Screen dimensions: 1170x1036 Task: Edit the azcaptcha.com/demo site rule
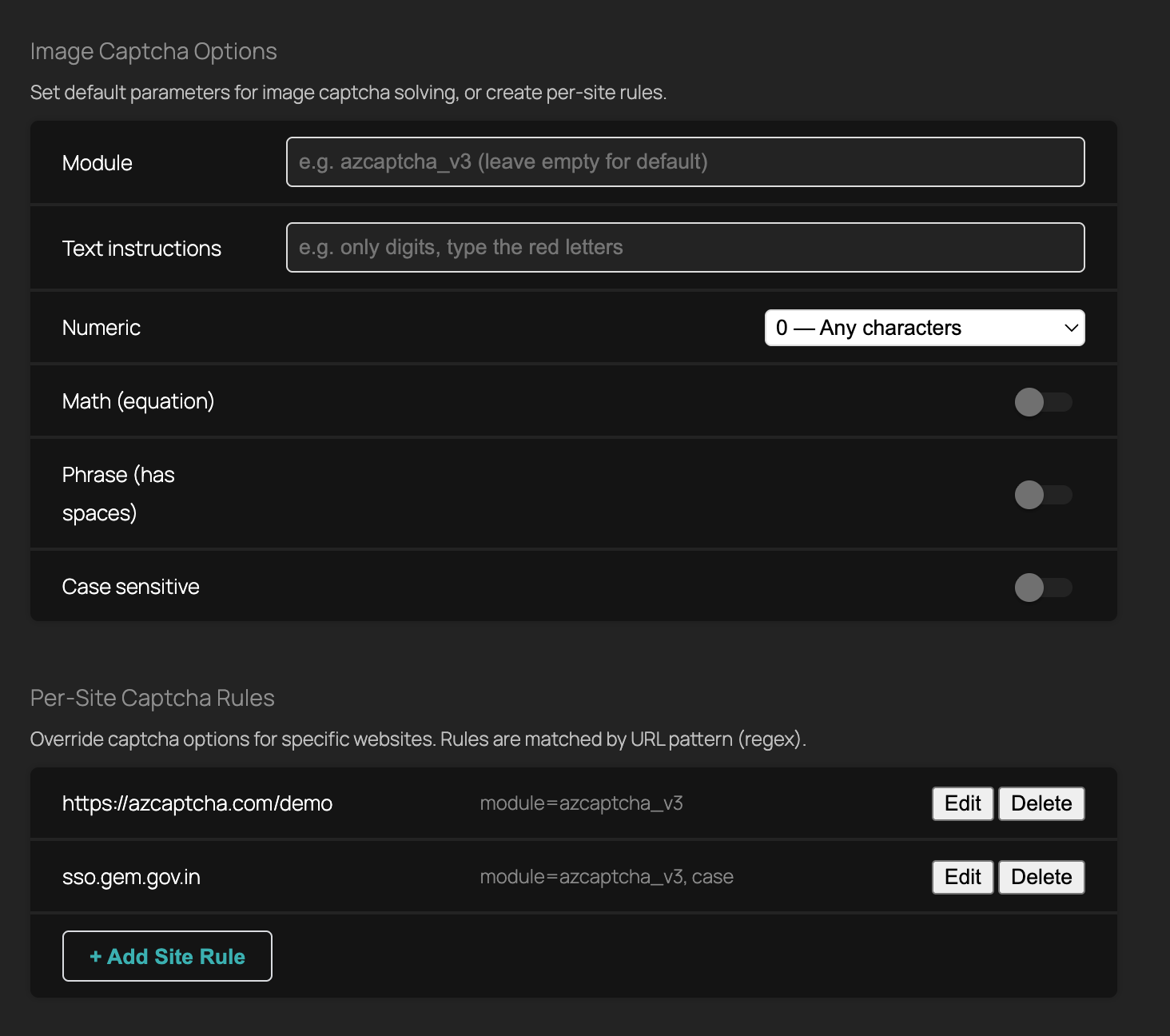(962, 803)
